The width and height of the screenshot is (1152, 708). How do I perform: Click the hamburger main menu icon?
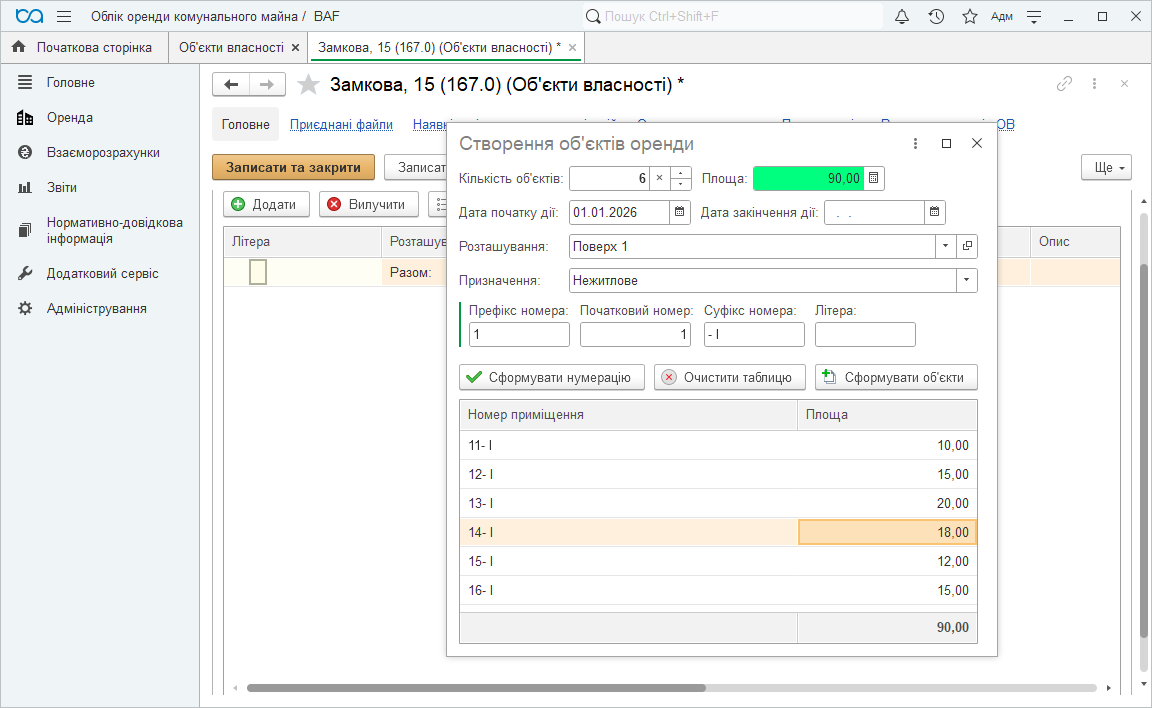(x=64, y=17)
